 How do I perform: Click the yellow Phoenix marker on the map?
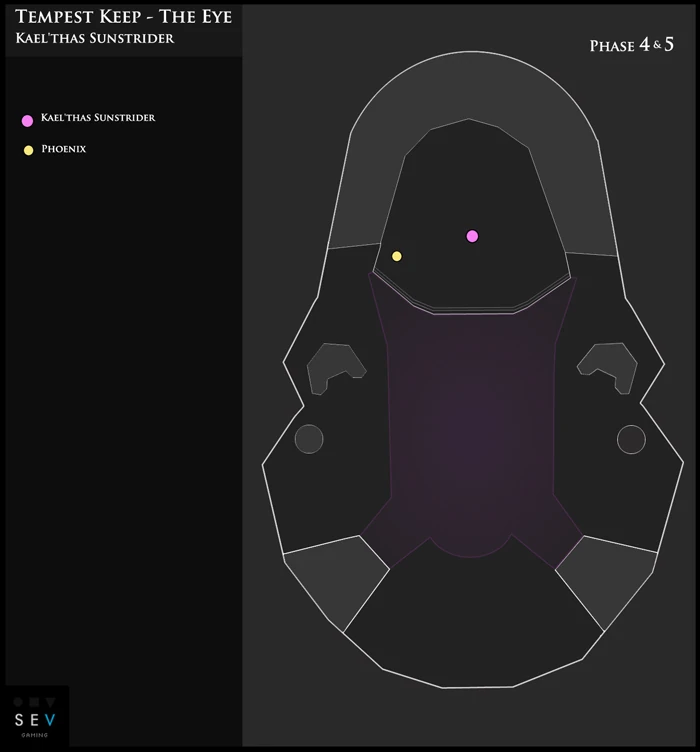(x=397, y=256)
